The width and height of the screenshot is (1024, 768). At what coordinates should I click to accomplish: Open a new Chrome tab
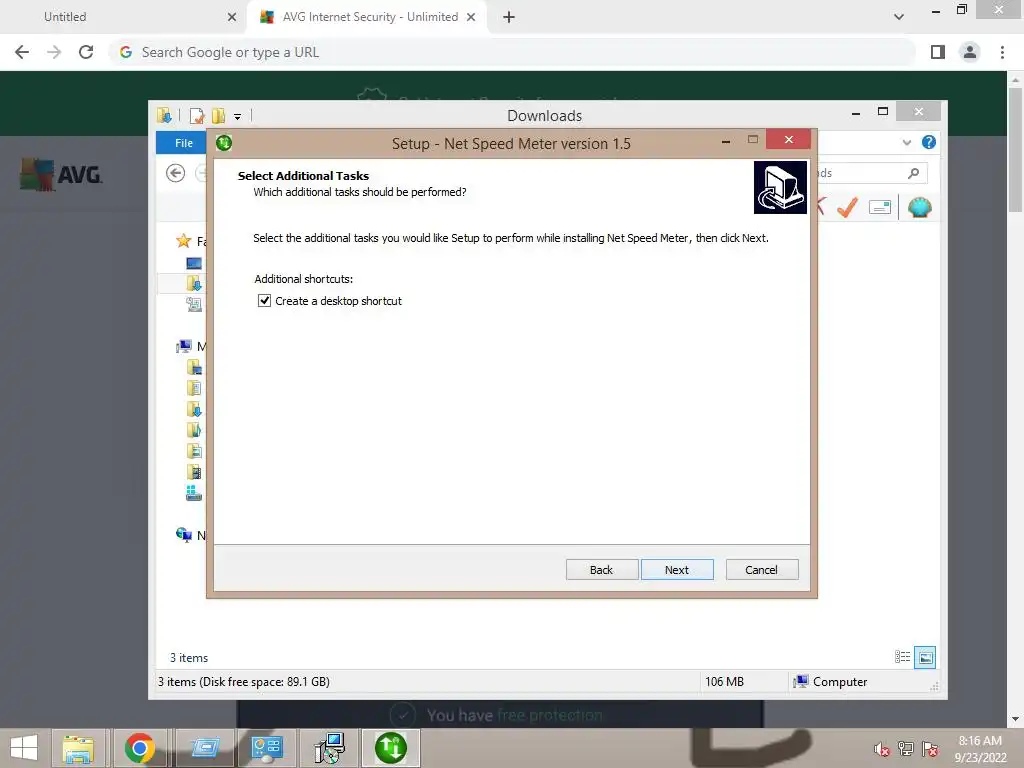pos(509,17)
